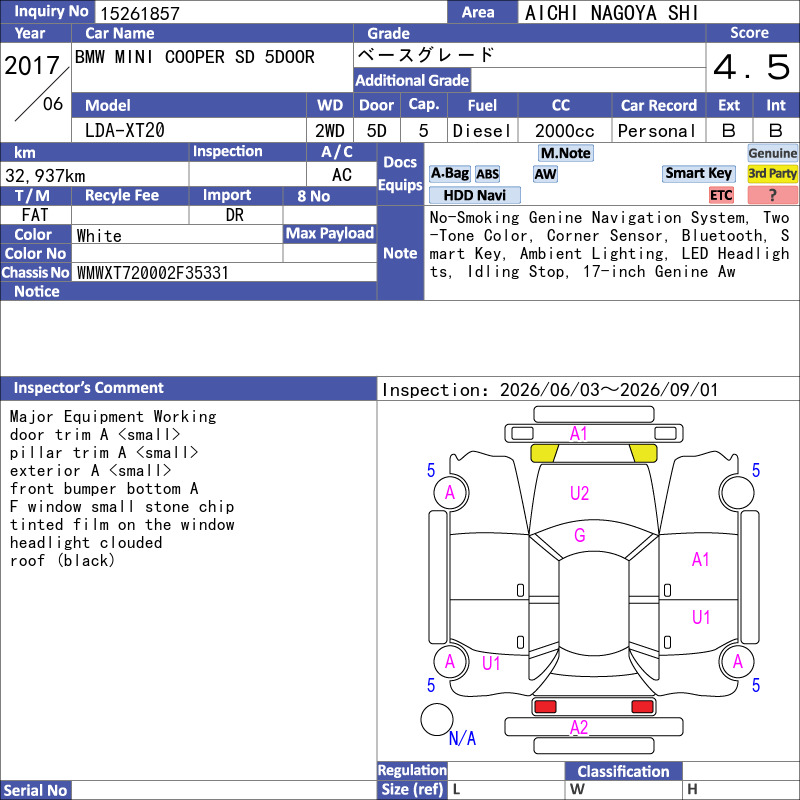Viewport: 800px width, 800px height.
Task: Select the AW equipment badge
Action: pyautogui.click(x=545, y=174)
